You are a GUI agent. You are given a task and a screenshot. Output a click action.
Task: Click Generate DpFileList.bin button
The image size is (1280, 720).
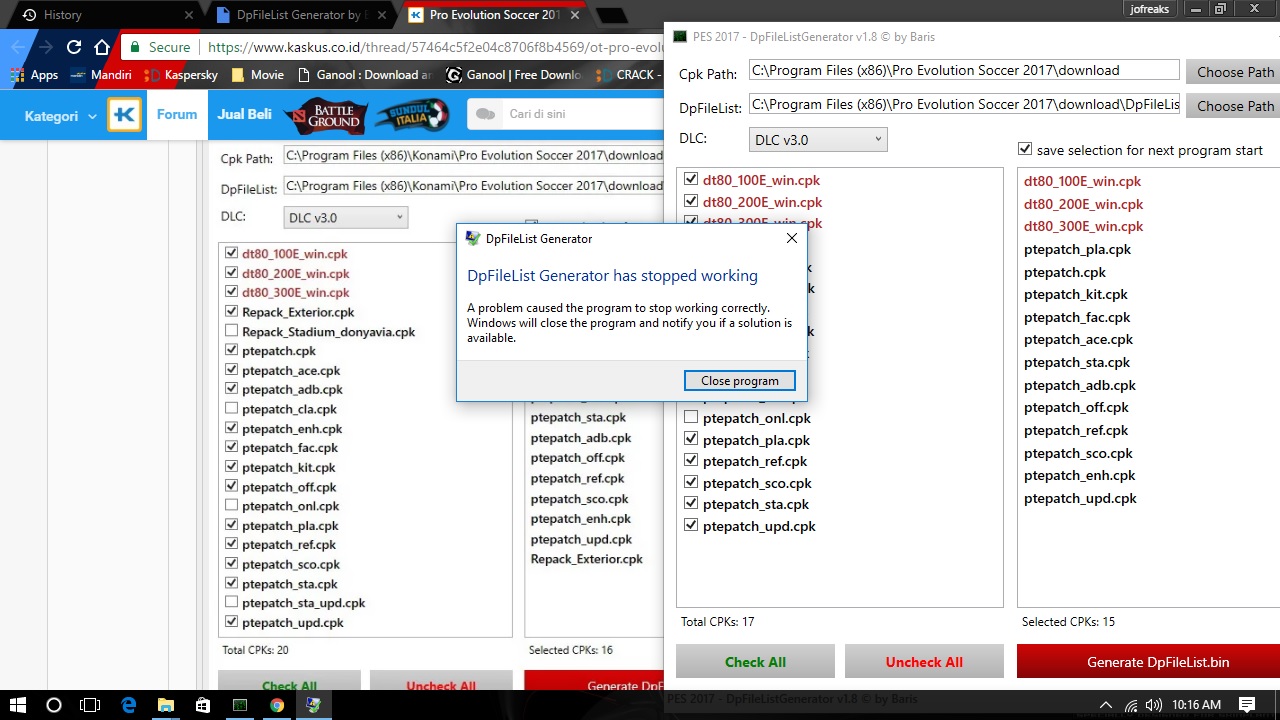[x=1150, y=662]
